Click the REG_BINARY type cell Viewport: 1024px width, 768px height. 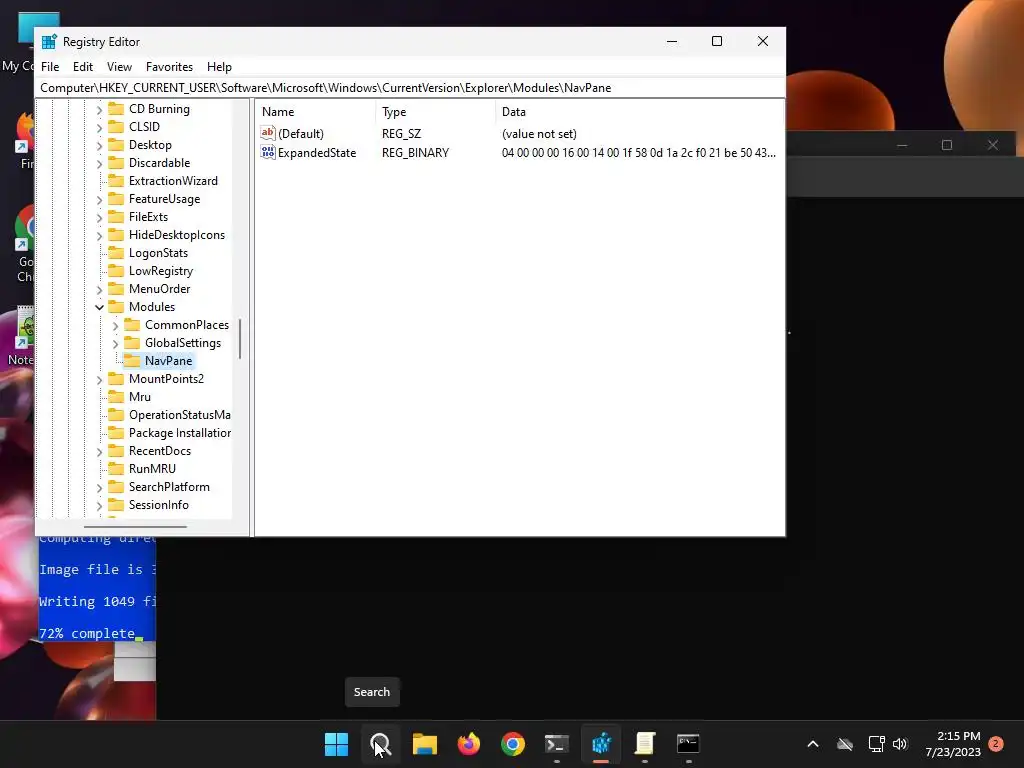click(415, 153)
